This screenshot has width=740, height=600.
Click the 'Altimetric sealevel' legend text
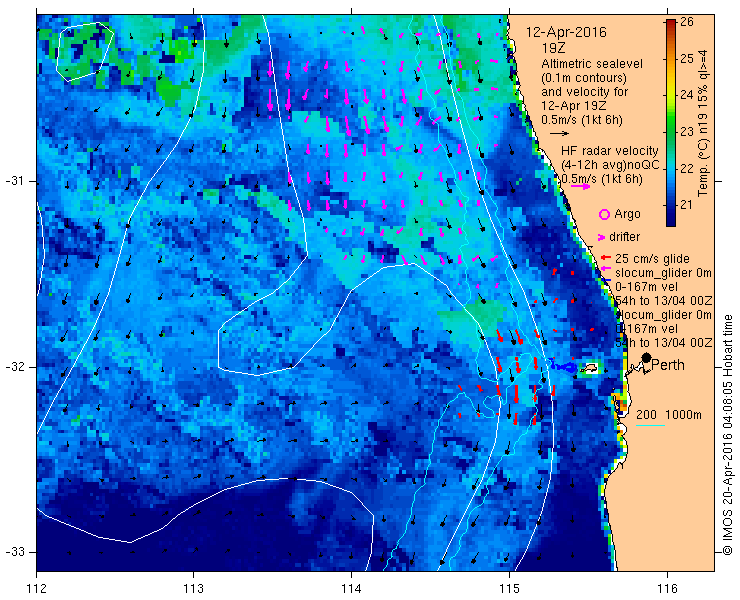(592, 64)
